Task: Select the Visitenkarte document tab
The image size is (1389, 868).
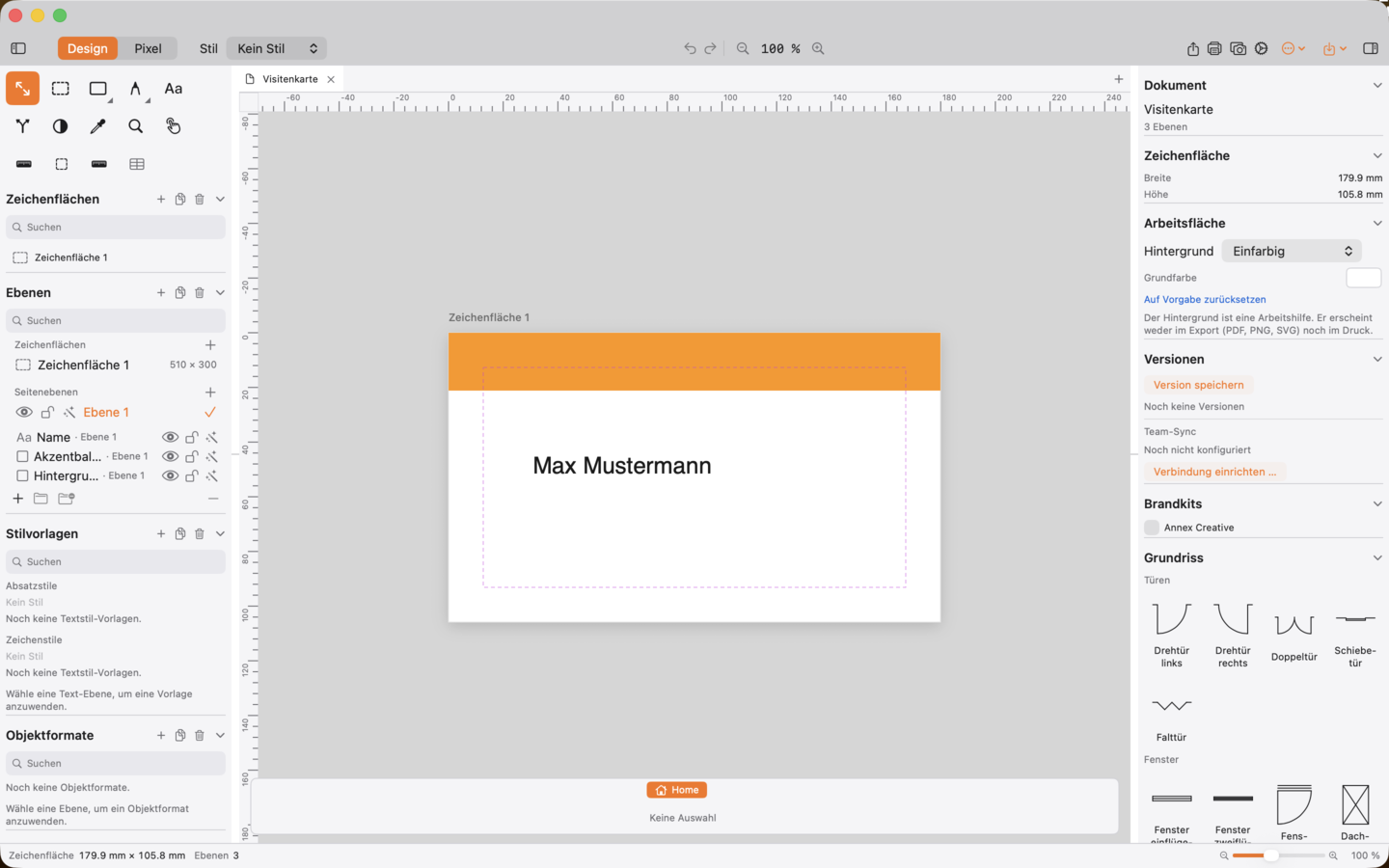Action: (x=290, y=79)
